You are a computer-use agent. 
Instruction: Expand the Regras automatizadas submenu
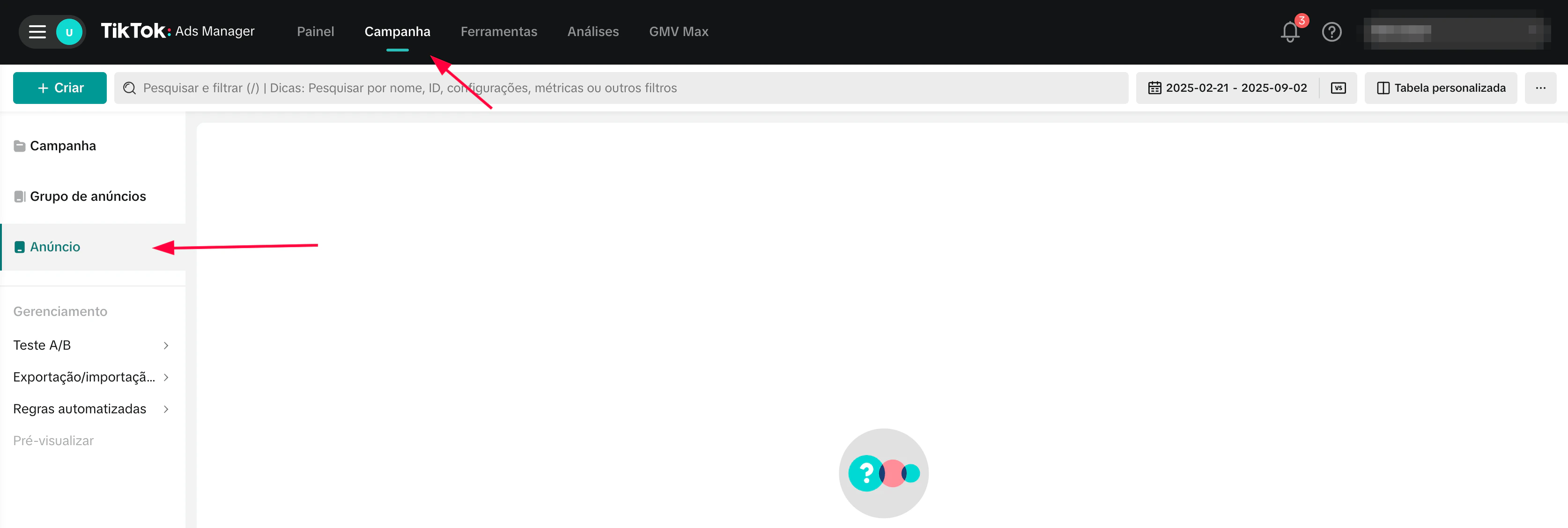tap(91, 409)
